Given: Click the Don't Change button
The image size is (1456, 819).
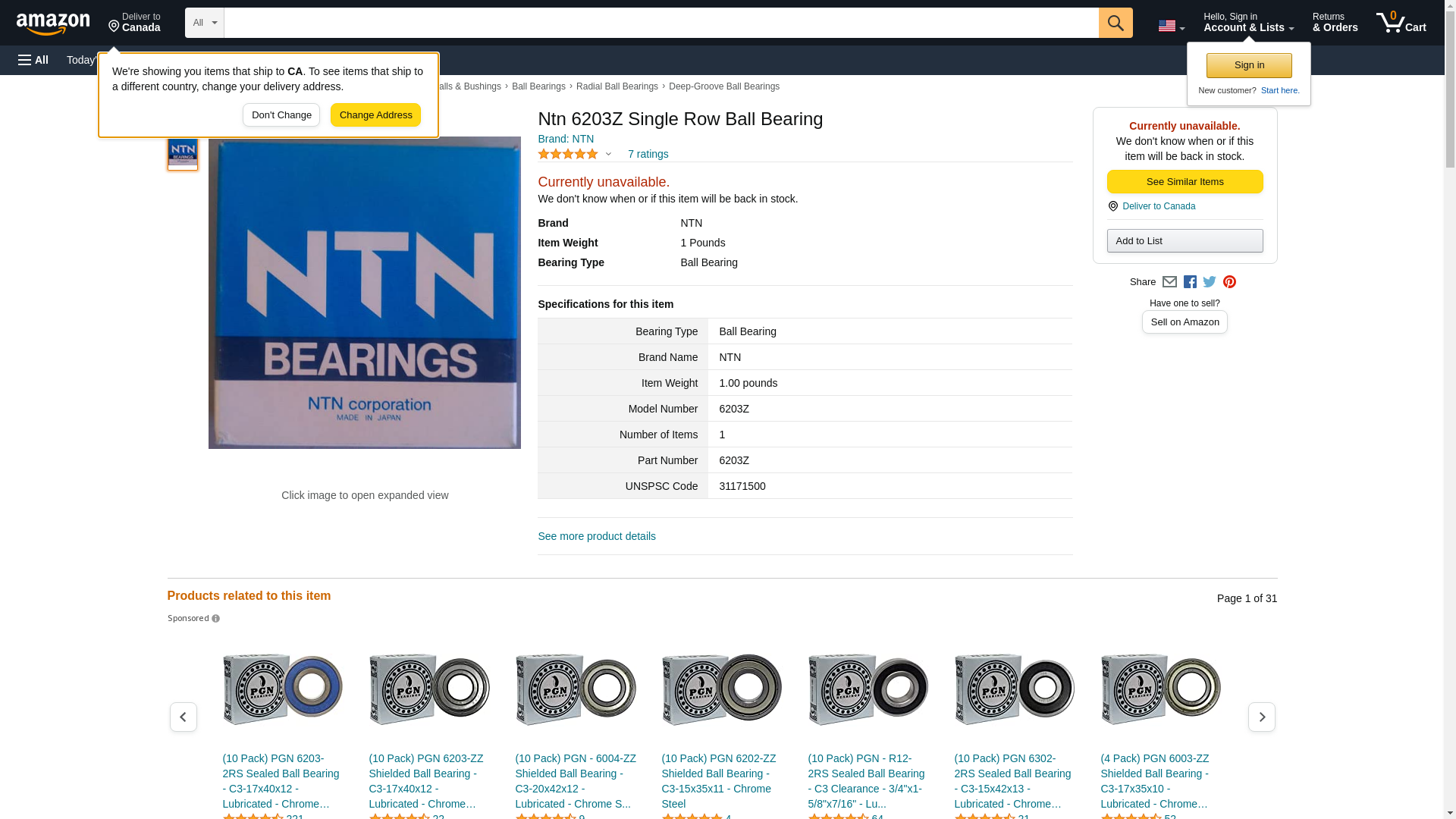Looking at the screenshot, I should tap(281, 115).
